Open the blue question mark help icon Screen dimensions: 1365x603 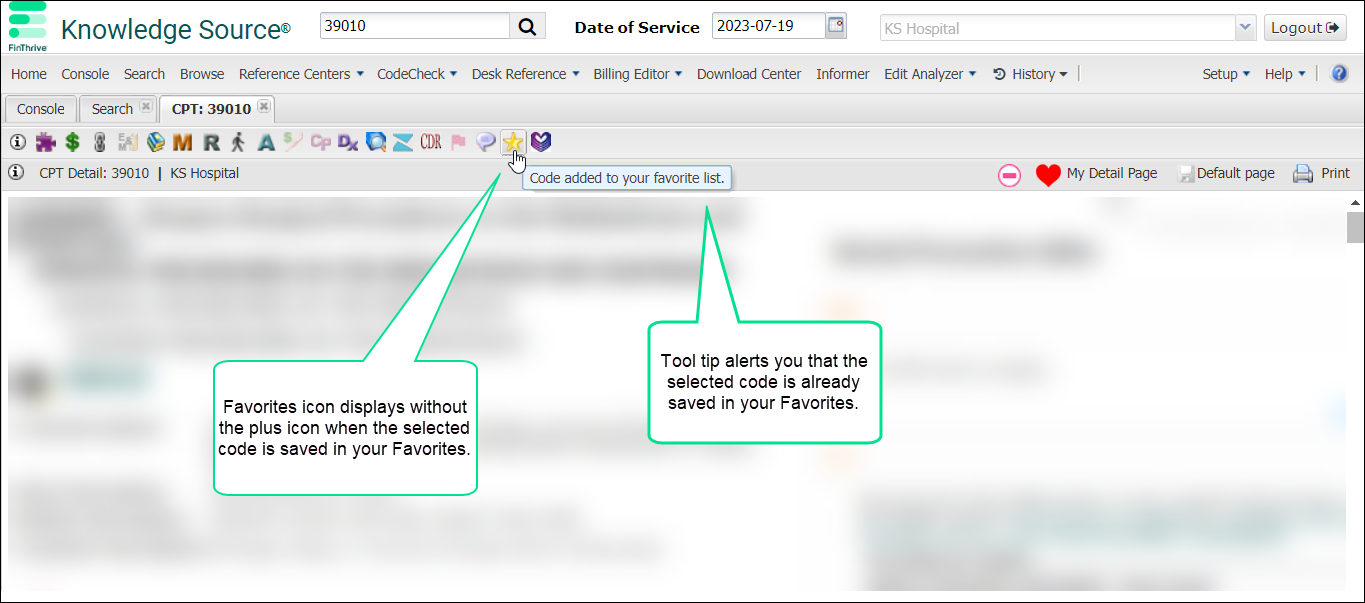[x=1340, y=73]
